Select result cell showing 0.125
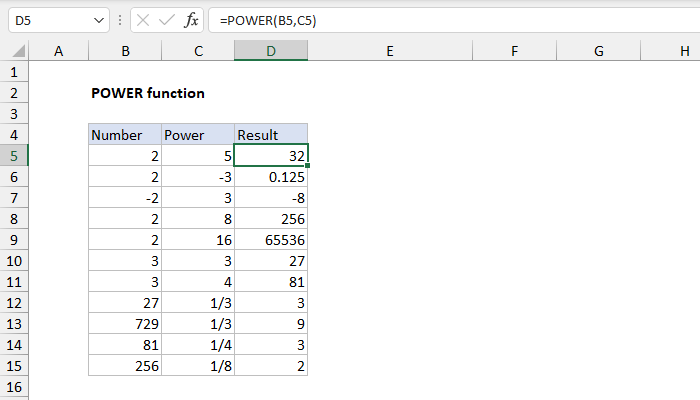 pyautogui.click(x=271, y=177)
